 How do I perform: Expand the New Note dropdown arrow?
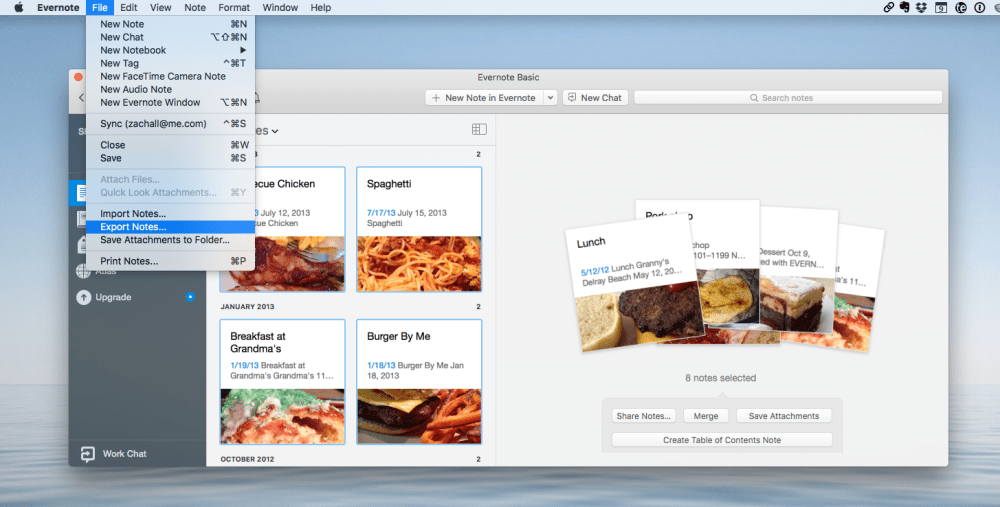coord(549,98)
